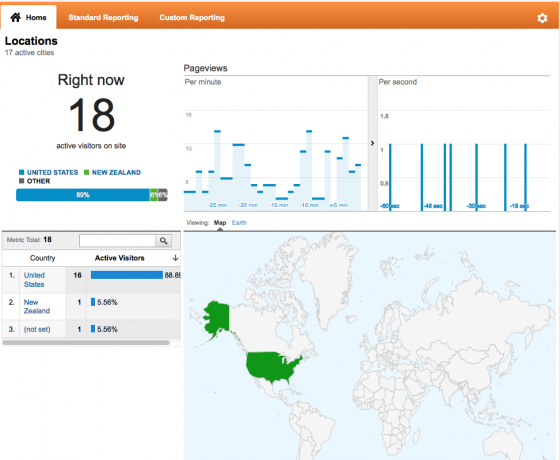The width and height of the screenshot is (560, 460).
Task: Click green Alaska on the map
Action: (x=216, y=319)
